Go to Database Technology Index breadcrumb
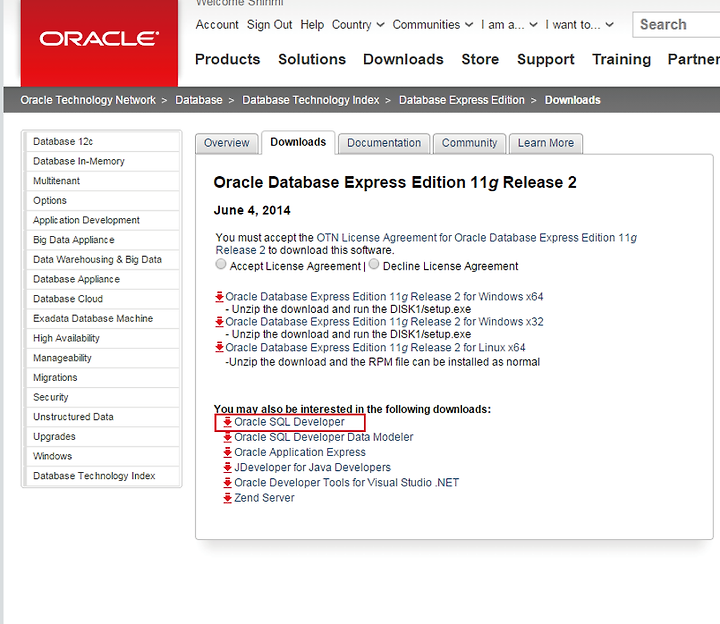Viewport: 720px width, 624px height. click(310, 100)
